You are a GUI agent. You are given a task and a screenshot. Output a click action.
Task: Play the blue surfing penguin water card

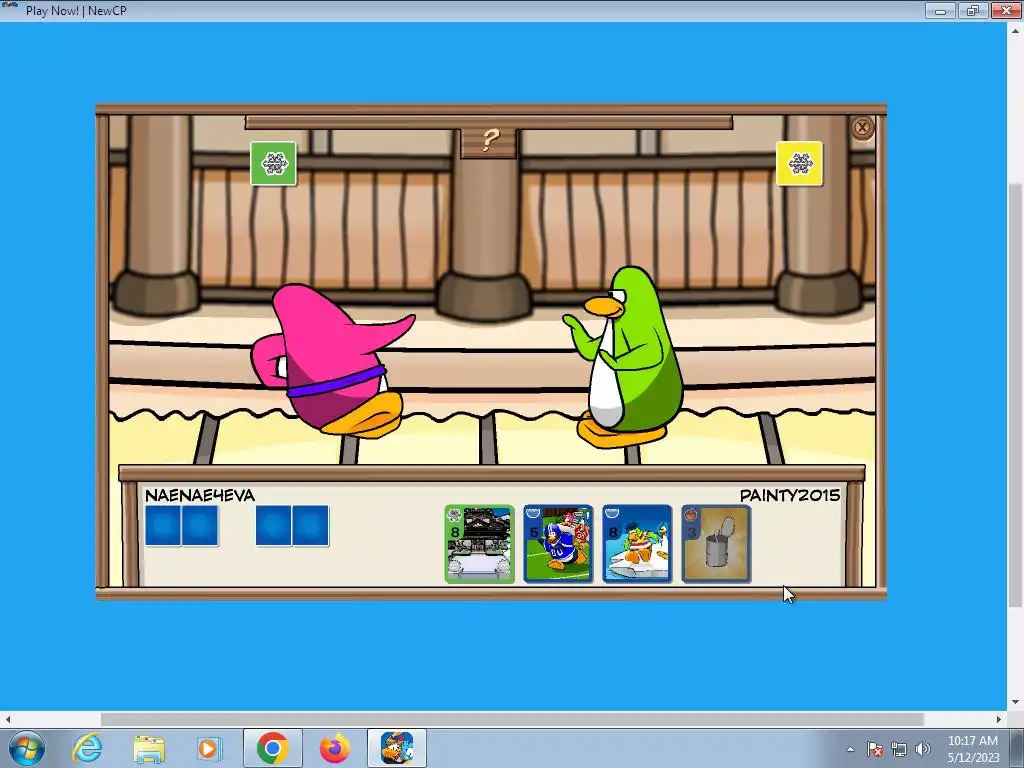pyautogui.click(x=637, y=543)
